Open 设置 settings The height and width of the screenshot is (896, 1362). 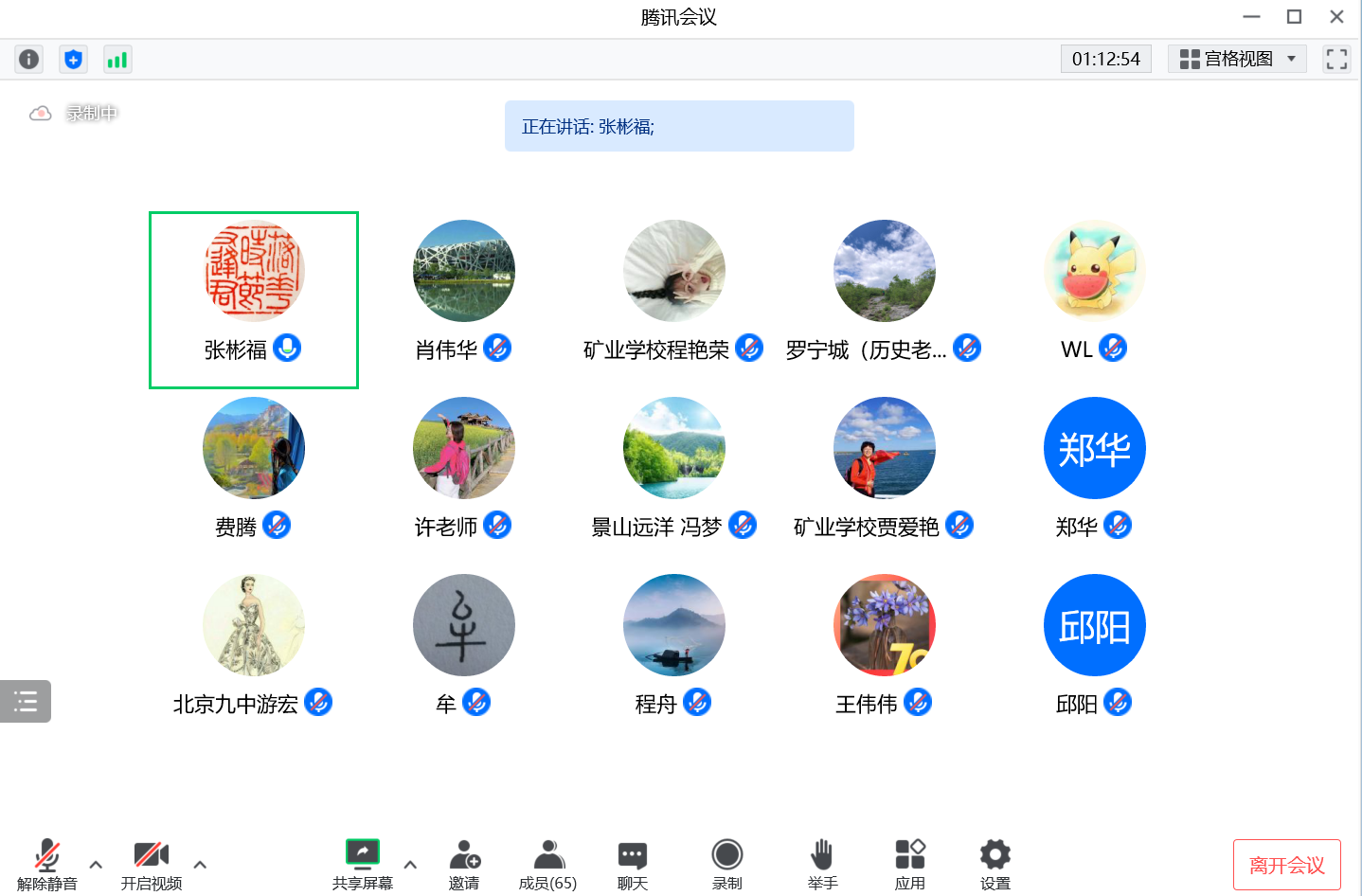[x=995, y=865]
